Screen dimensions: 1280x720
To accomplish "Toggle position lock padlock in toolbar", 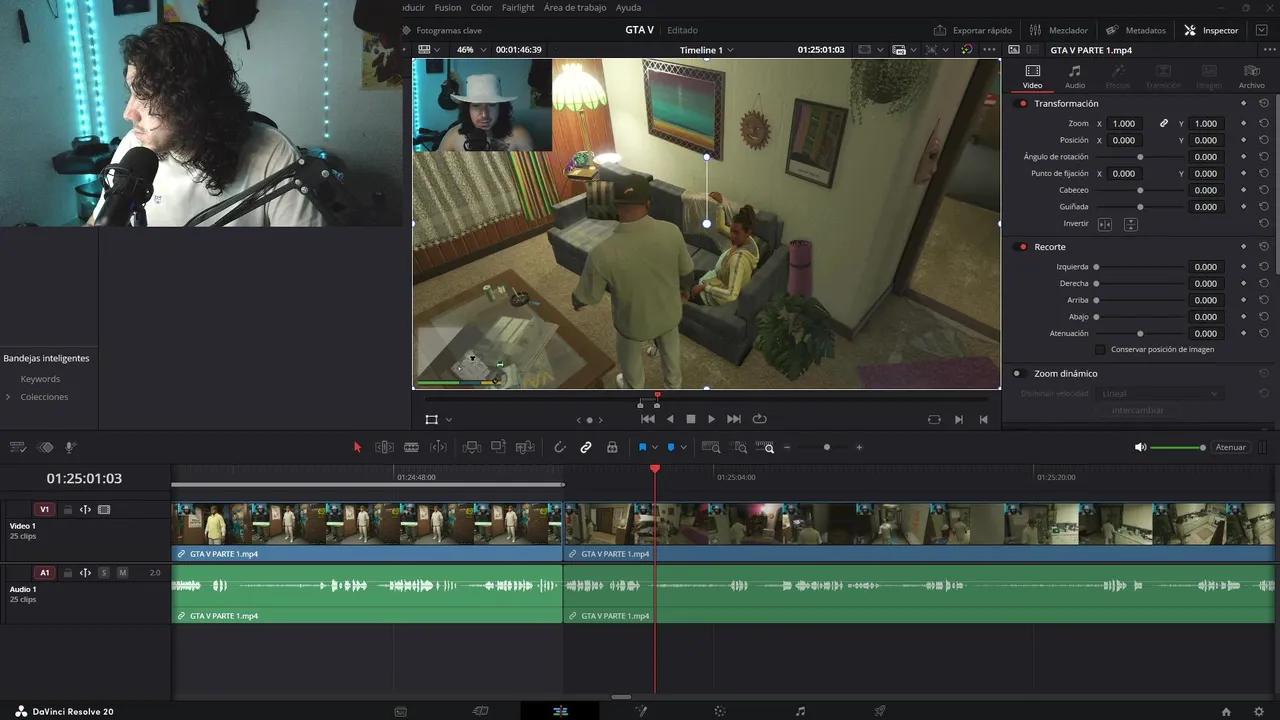I will point(612,447).
